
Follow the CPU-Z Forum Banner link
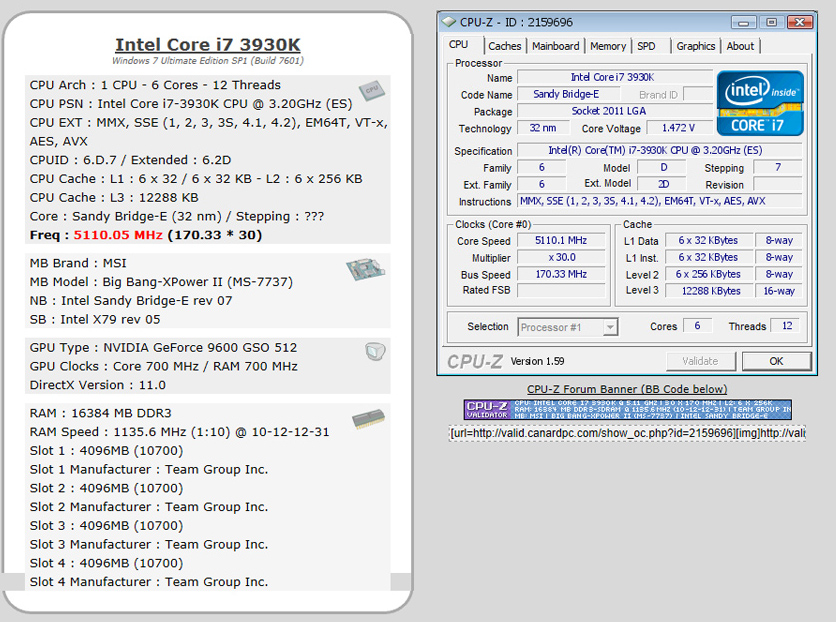click(627, 389)
